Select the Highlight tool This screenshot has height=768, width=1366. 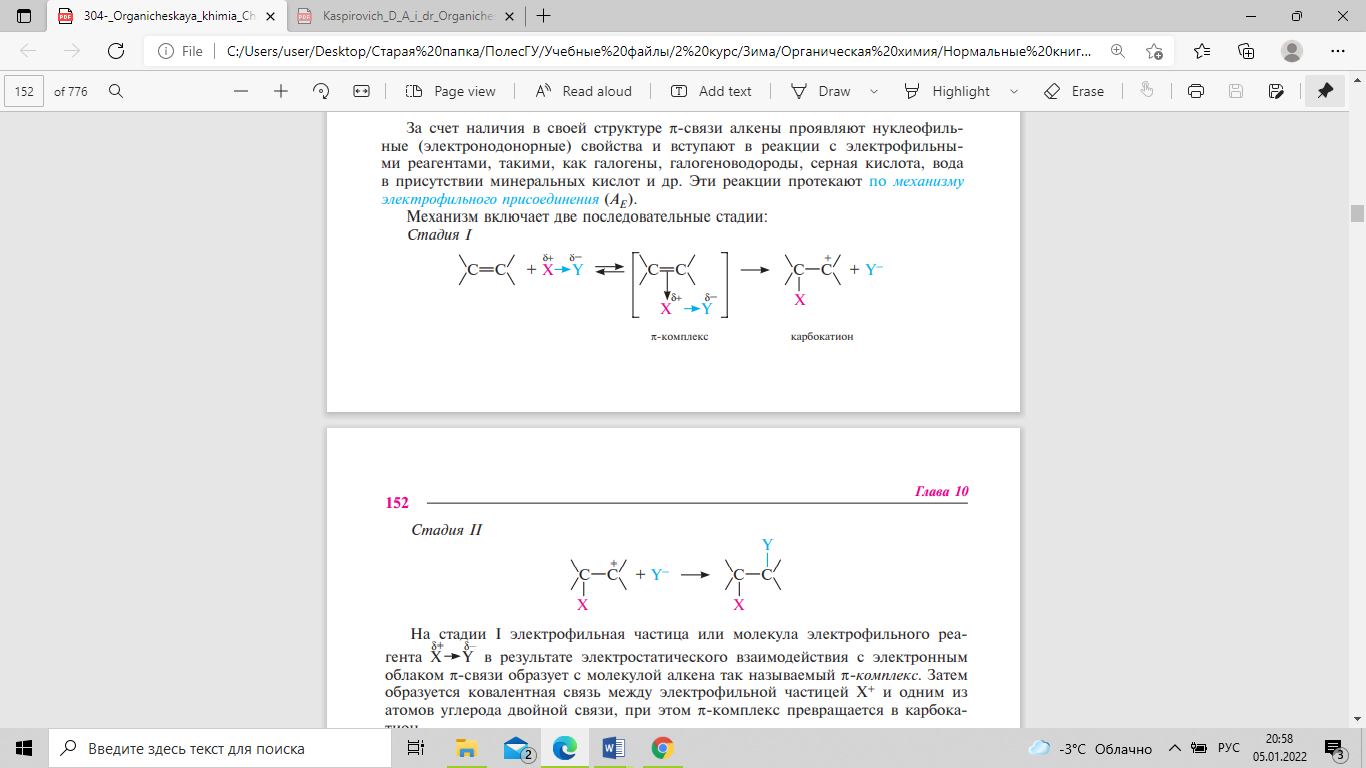pyautogui.click(x=947, y=91)
